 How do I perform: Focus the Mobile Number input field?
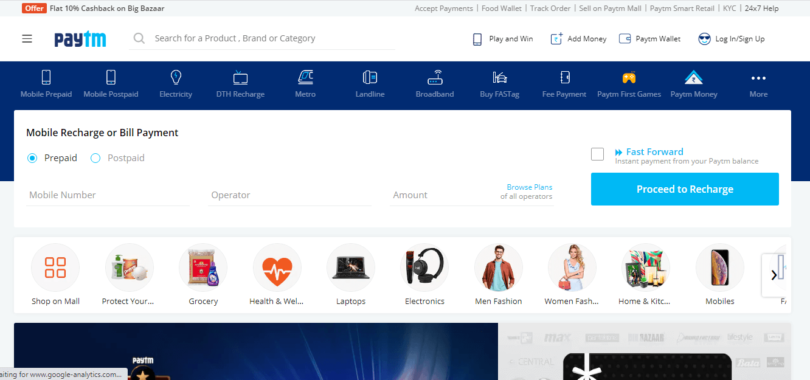pyautogui.click(x=107, y=195)
